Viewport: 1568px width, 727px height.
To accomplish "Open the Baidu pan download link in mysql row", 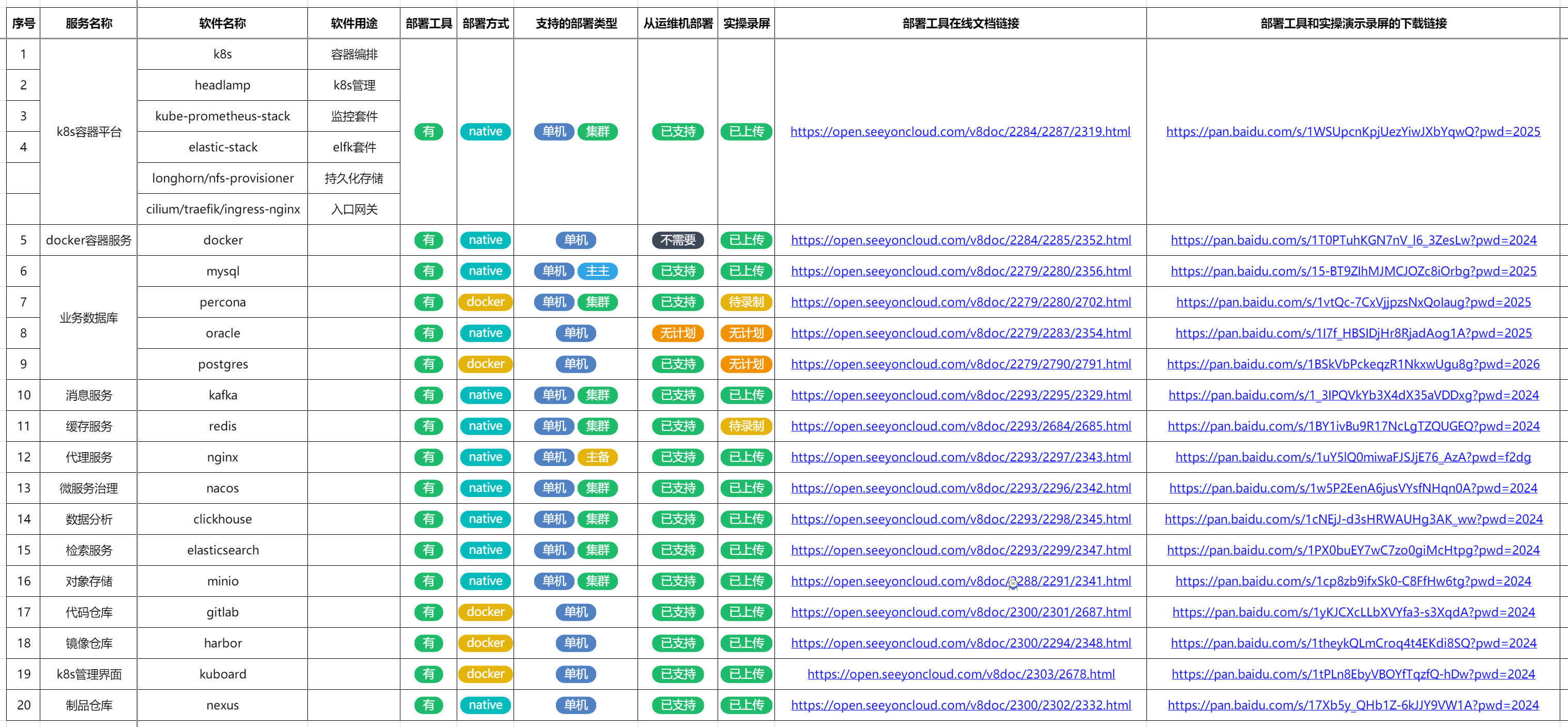I will coord(1353,271).
